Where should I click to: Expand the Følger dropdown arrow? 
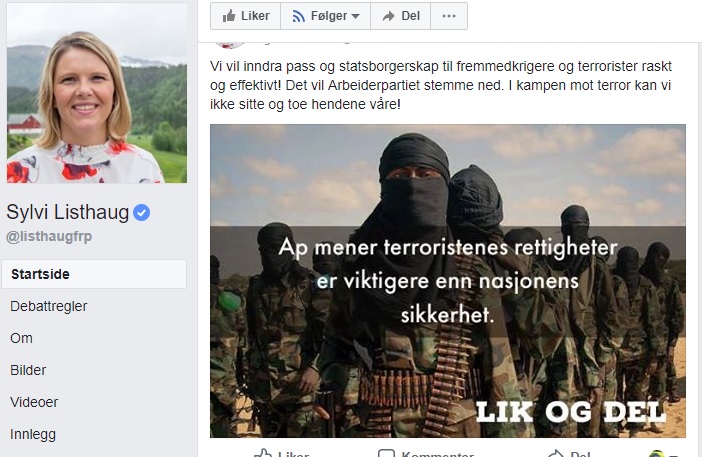pyautogui.click(x=355, y=16)
